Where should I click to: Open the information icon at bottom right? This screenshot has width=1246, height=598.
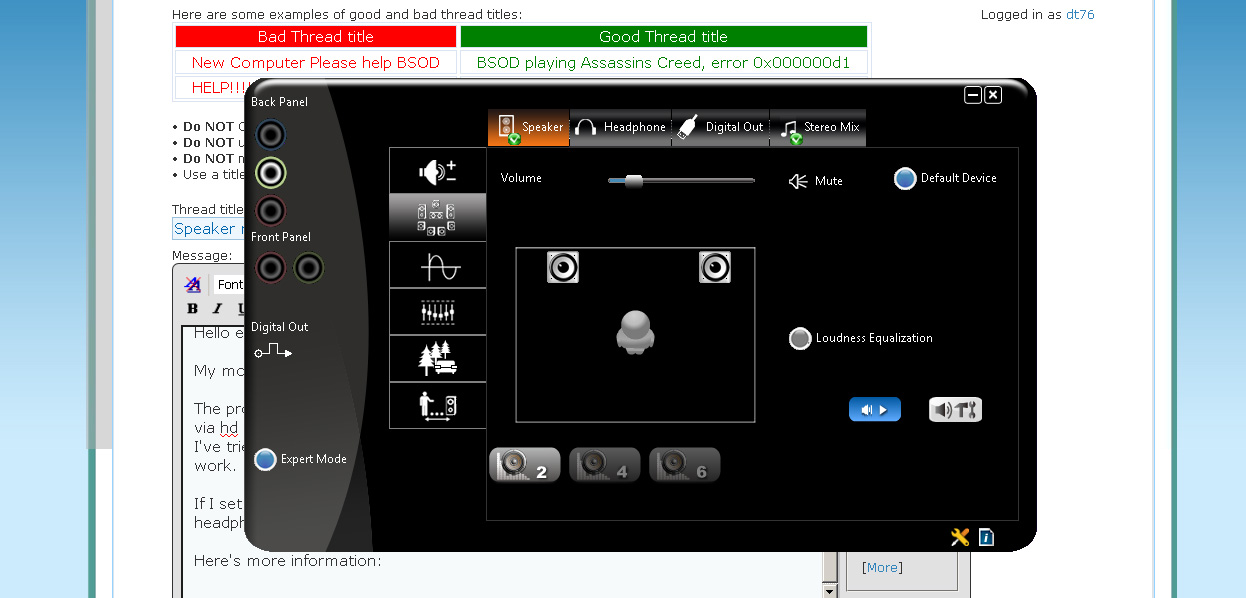[986, 537]
